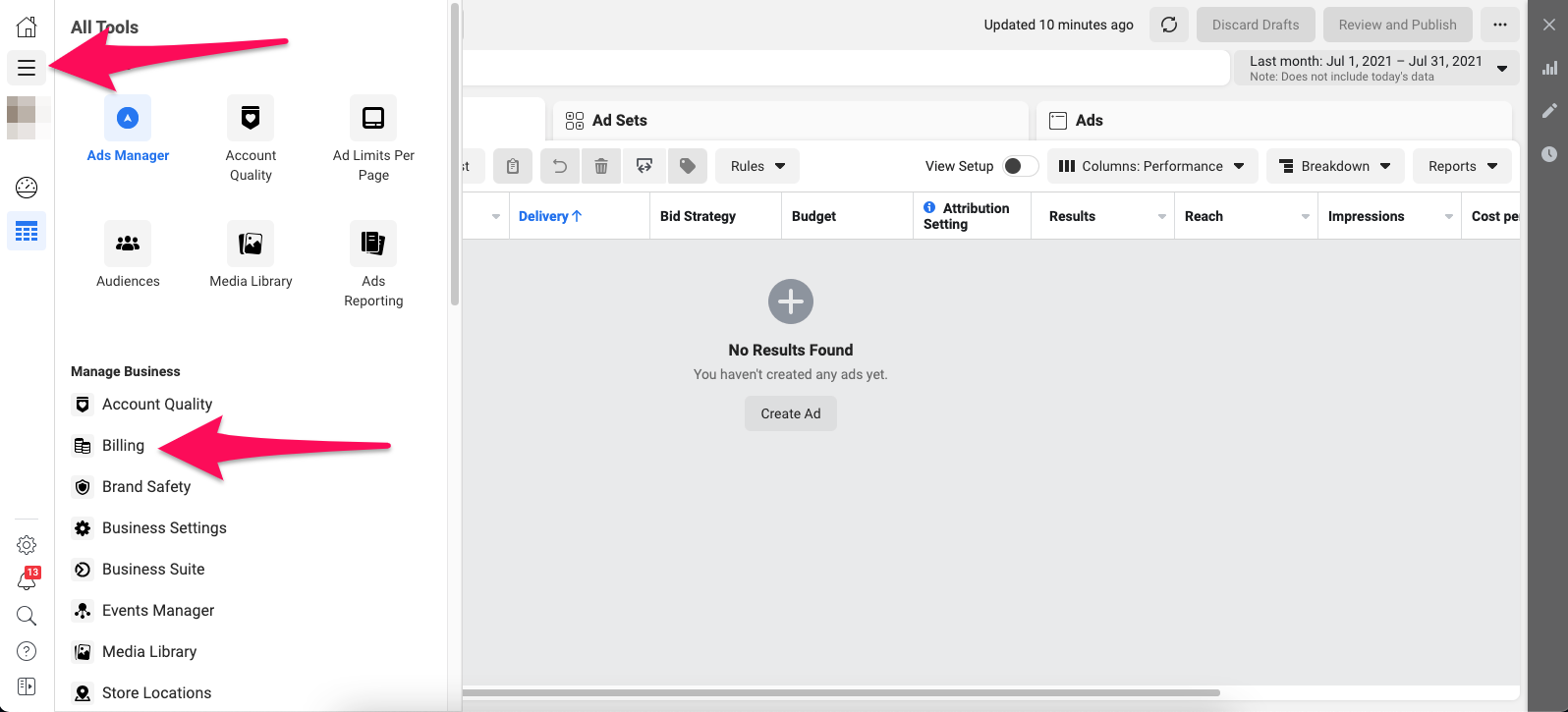
Task: Open Audiences shortcut tile
Action: click(x=128, y=255)
